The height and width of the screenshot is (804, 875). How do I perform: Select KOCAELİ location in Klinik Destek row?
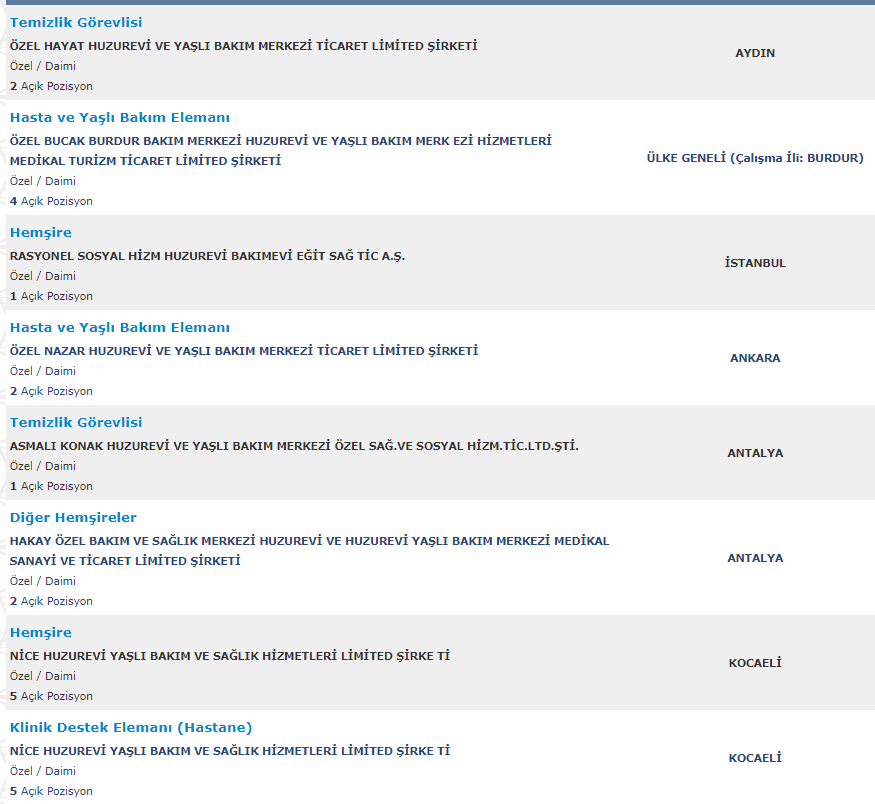(x=755, y=758)
